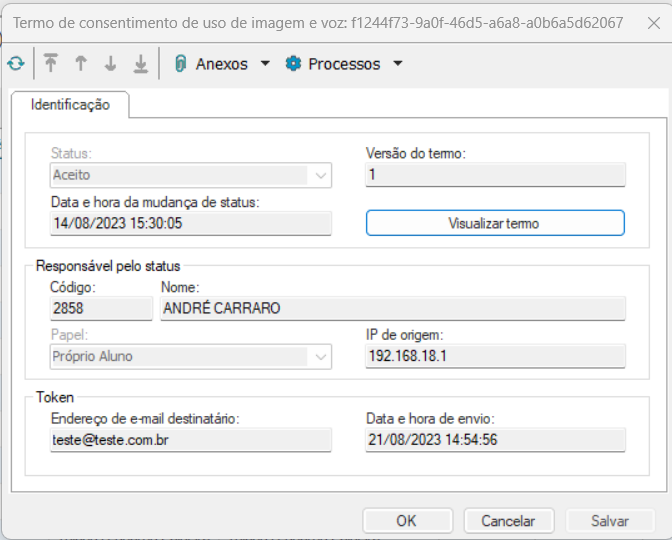This screenshot has width=672, height=540.
Task: Go to last record arrow
Action: (x=141, y=64)
